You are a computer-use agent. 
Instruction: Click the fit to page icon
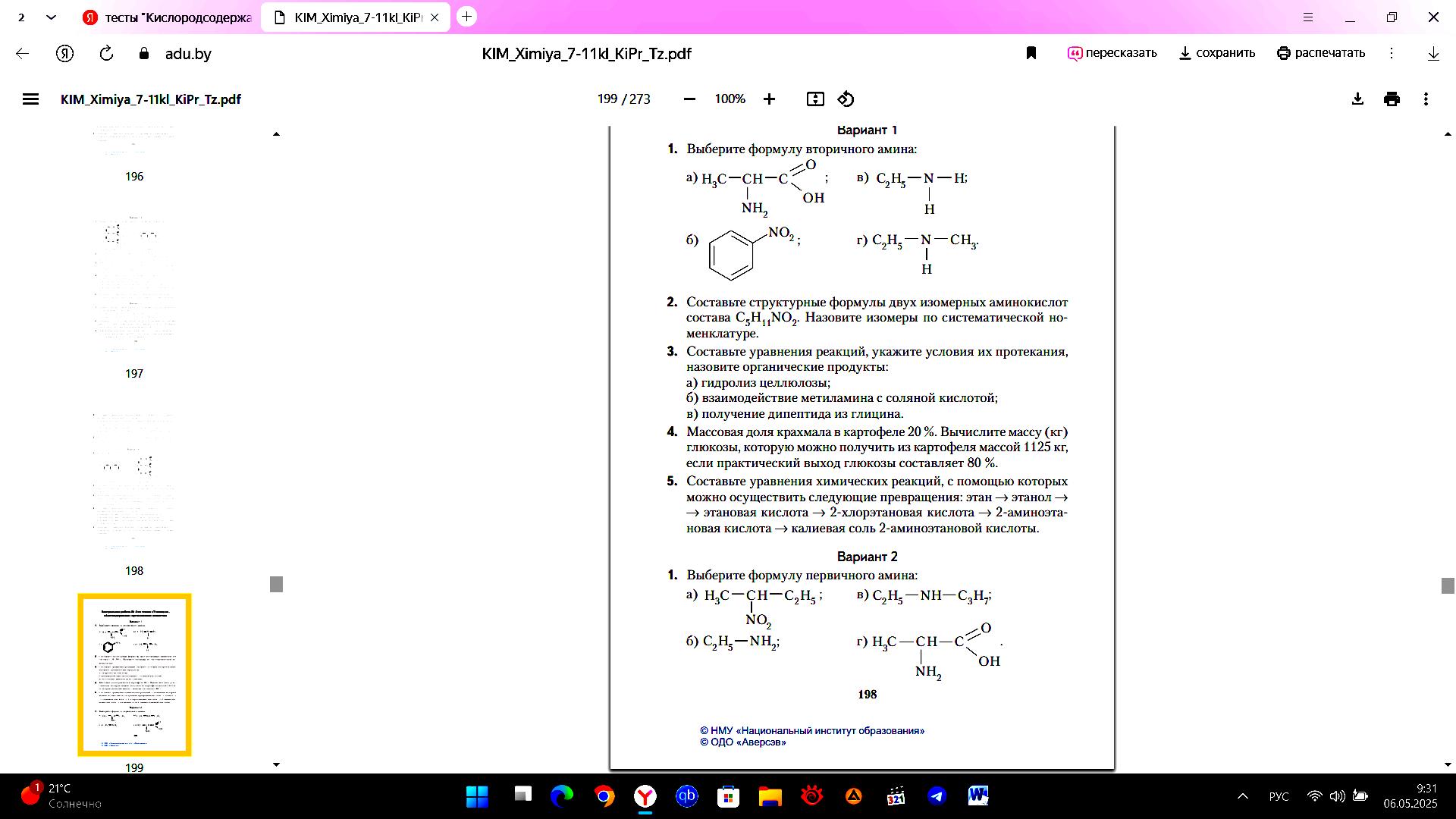click(815, 99)
